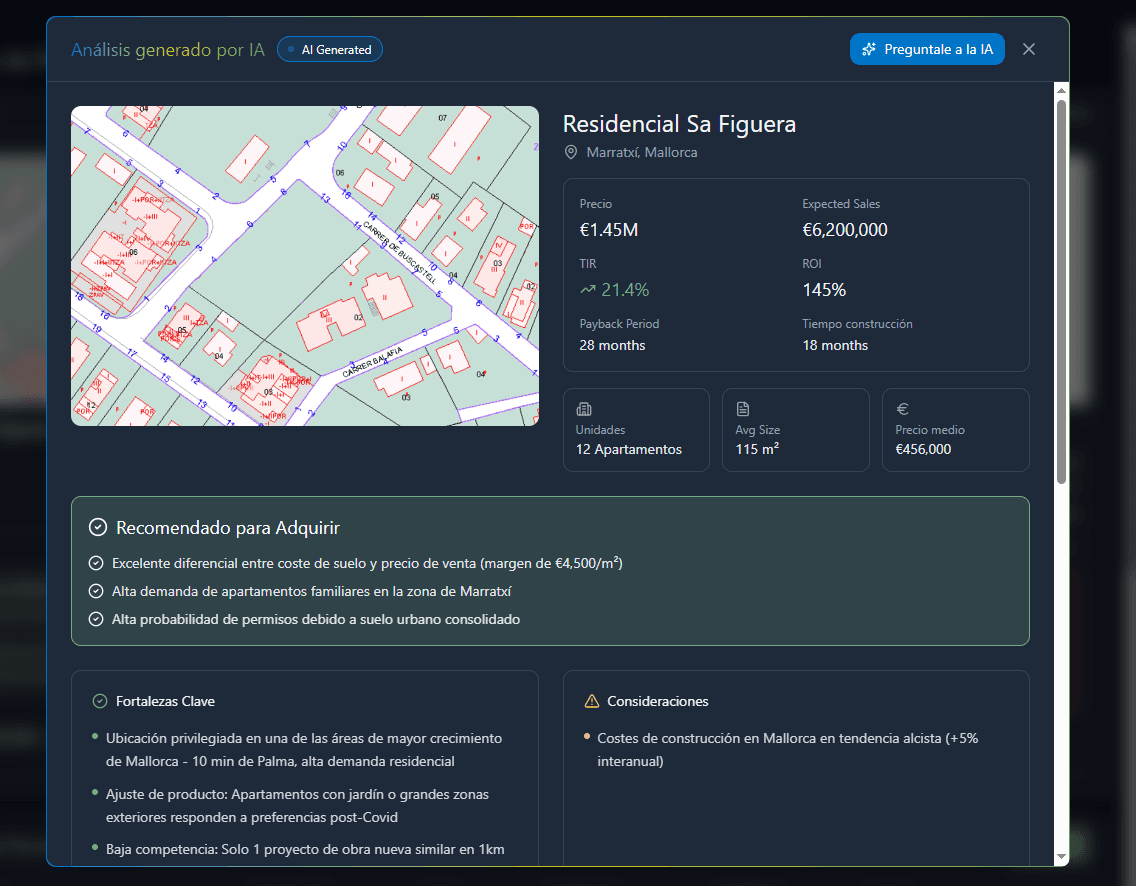Click the Recomendado para Adquirir heading

227,527
